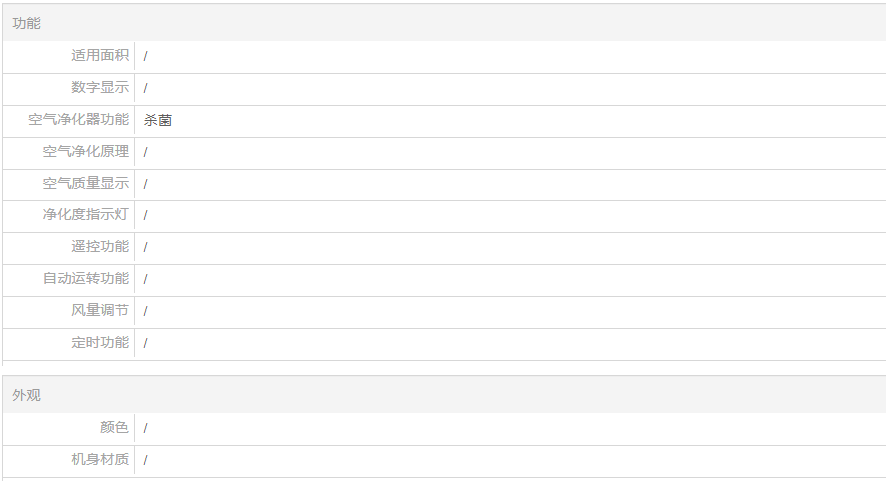Select the slash value next to 机身材质
Image resolution: width=891 pixels, height=481 pixels.
pos(145,460)
